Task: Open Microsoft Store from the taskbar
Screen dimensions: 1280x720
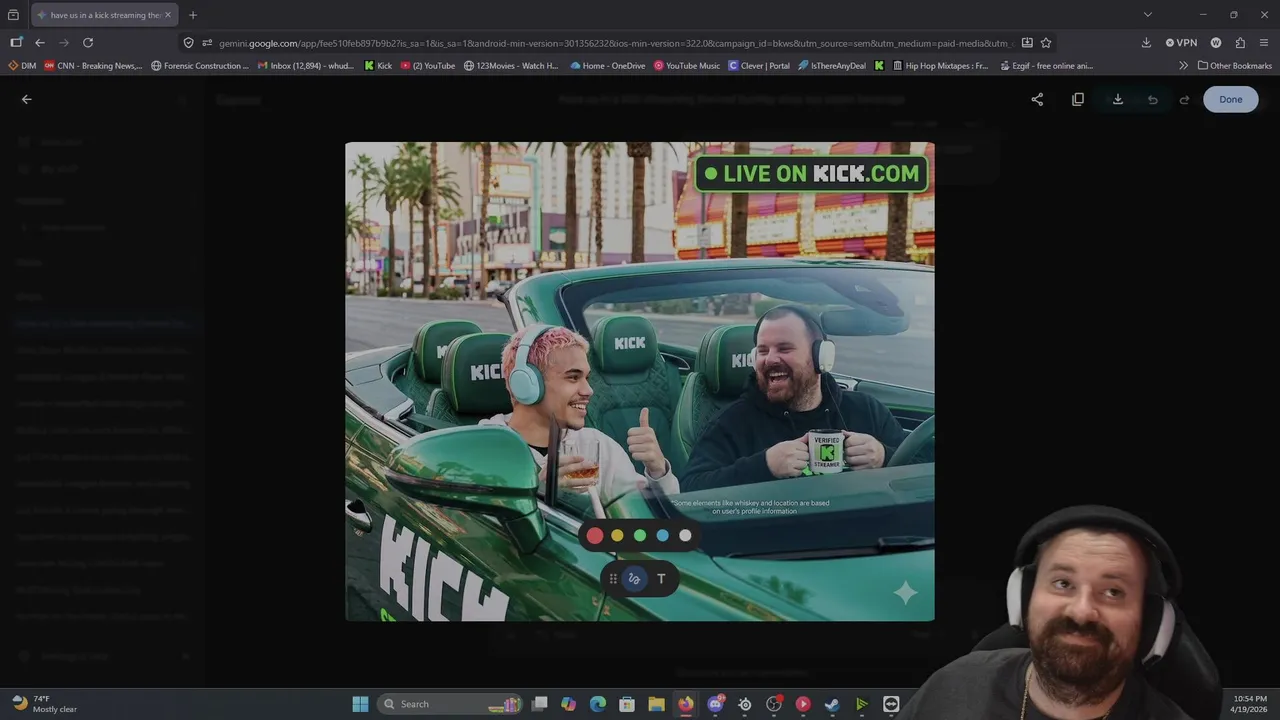Action: [x=627, y=704]
